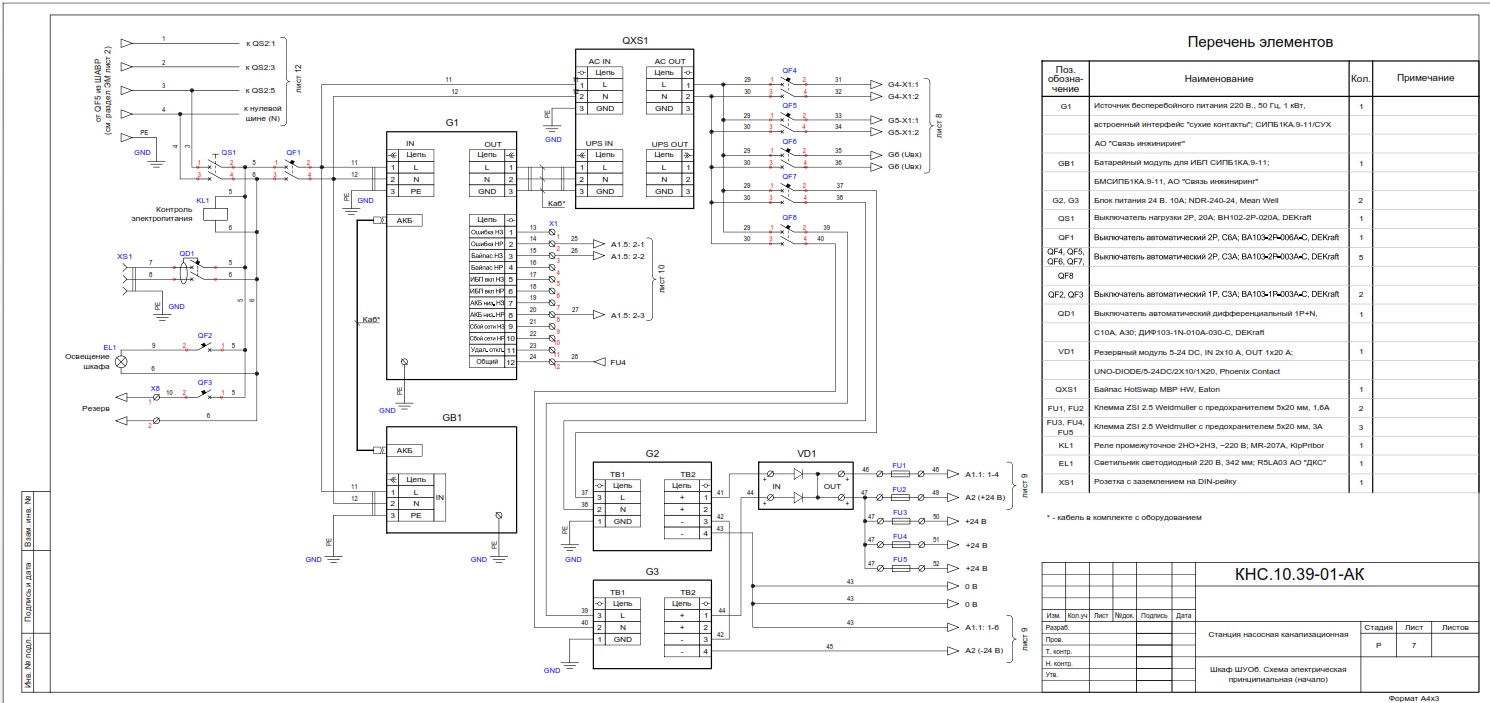Click the 'Байпас HotSwap MBP HW, Eaton' table row
1490x703 pixels.
1260,389
